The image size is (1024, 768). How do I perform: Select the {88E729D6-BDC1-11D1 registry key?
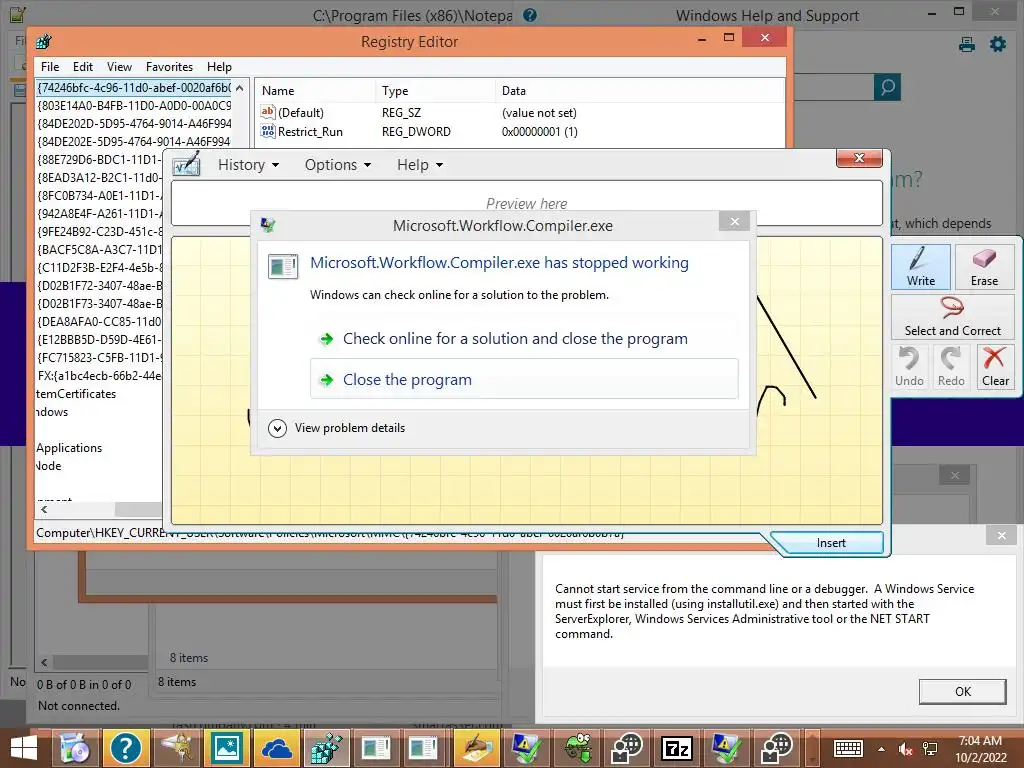coord(99,159)
